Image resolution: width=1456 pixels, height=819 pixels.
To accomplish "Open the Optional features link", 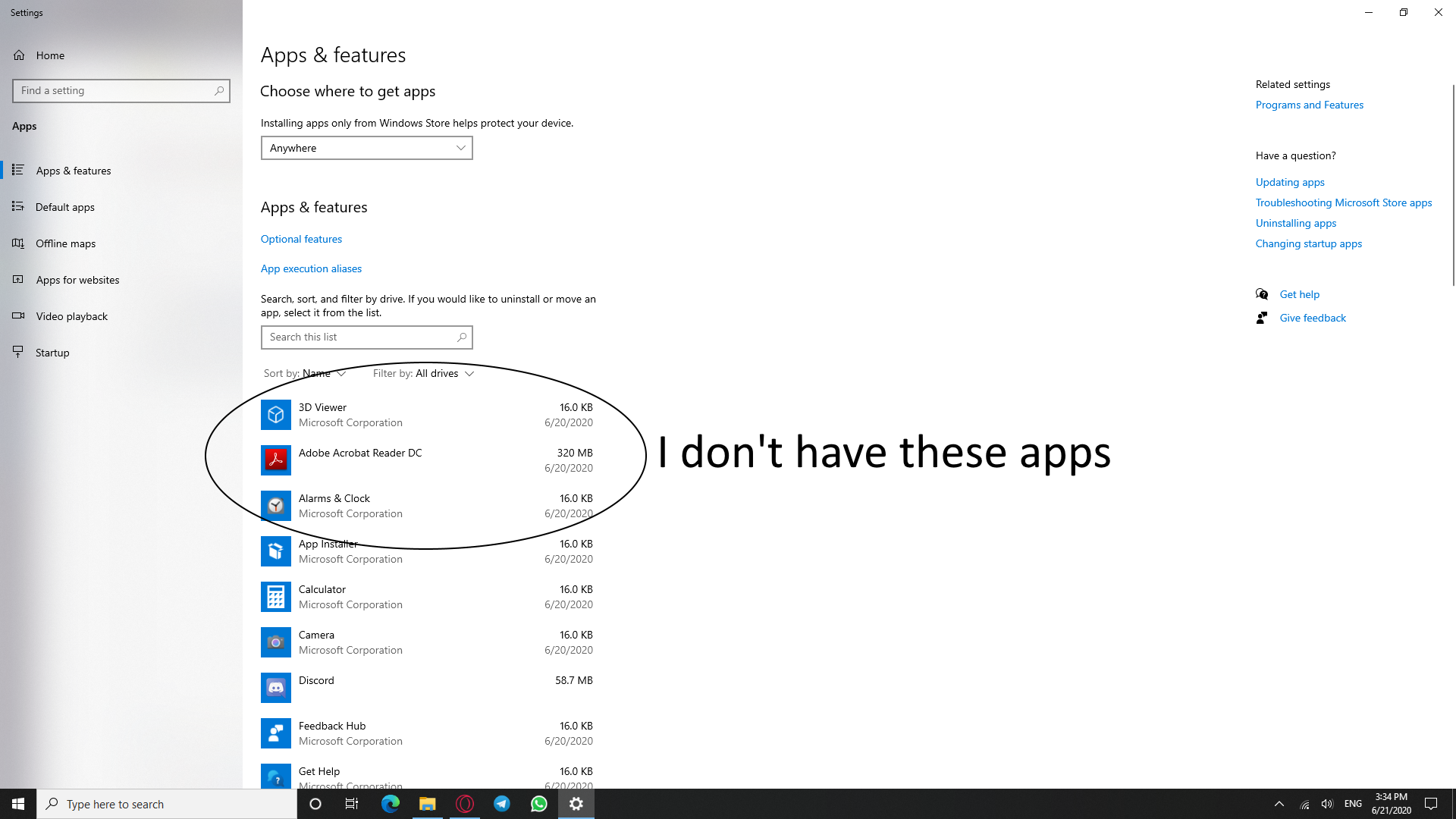I will tap(301, 239).
